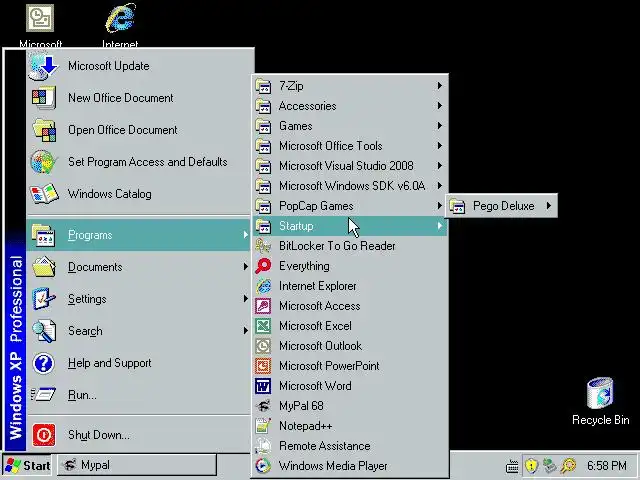This screenshot has width=640, height=480.
Task: Choose Documents in the Start menu
Action: pos(138,267)
